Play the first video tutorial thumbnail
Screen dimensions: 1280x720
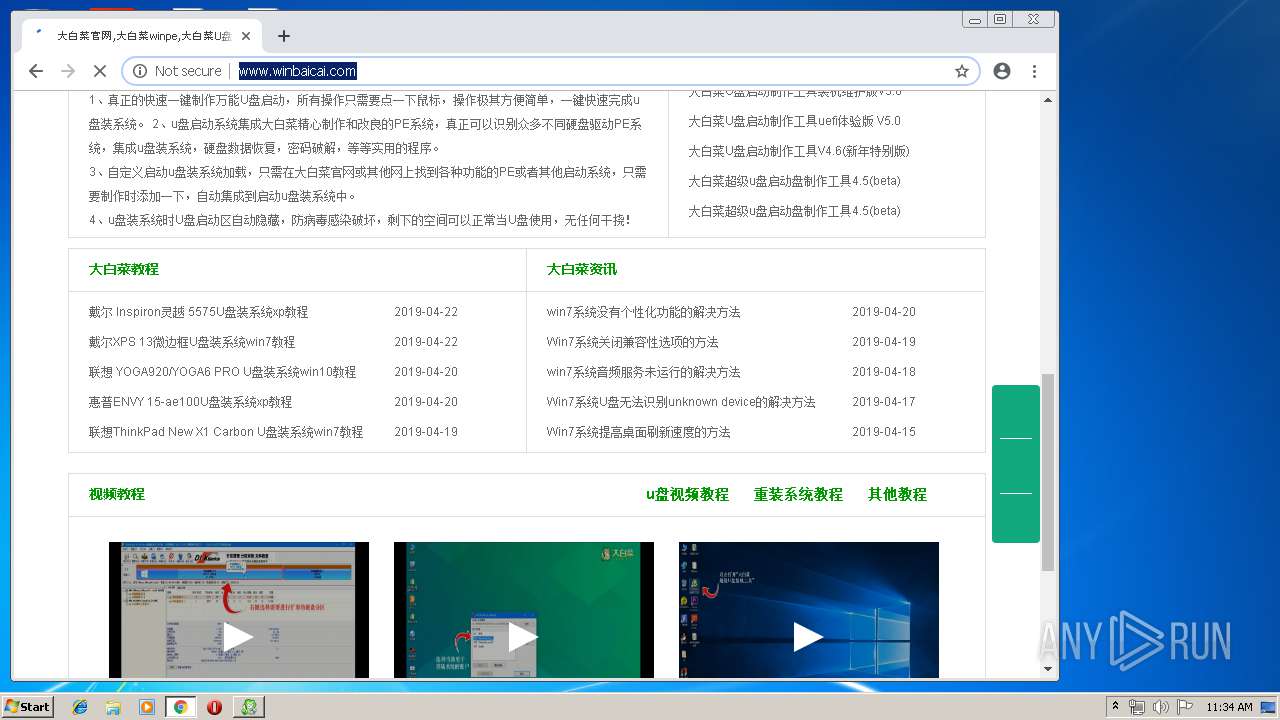click(x=238, y=610)
